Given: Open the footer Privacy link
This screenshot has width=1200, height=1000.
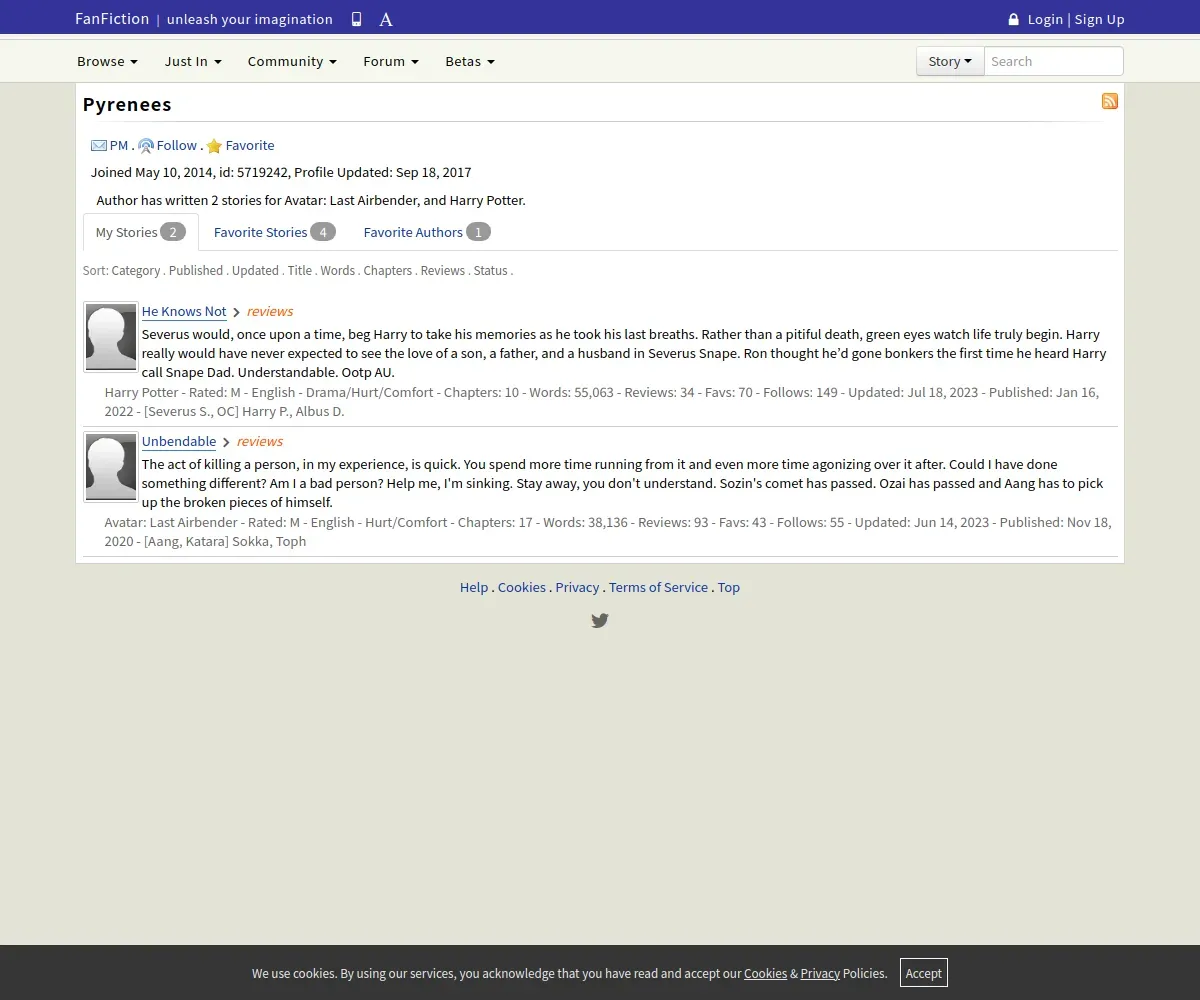Looking at the screenshot, I should coord(577,587).
